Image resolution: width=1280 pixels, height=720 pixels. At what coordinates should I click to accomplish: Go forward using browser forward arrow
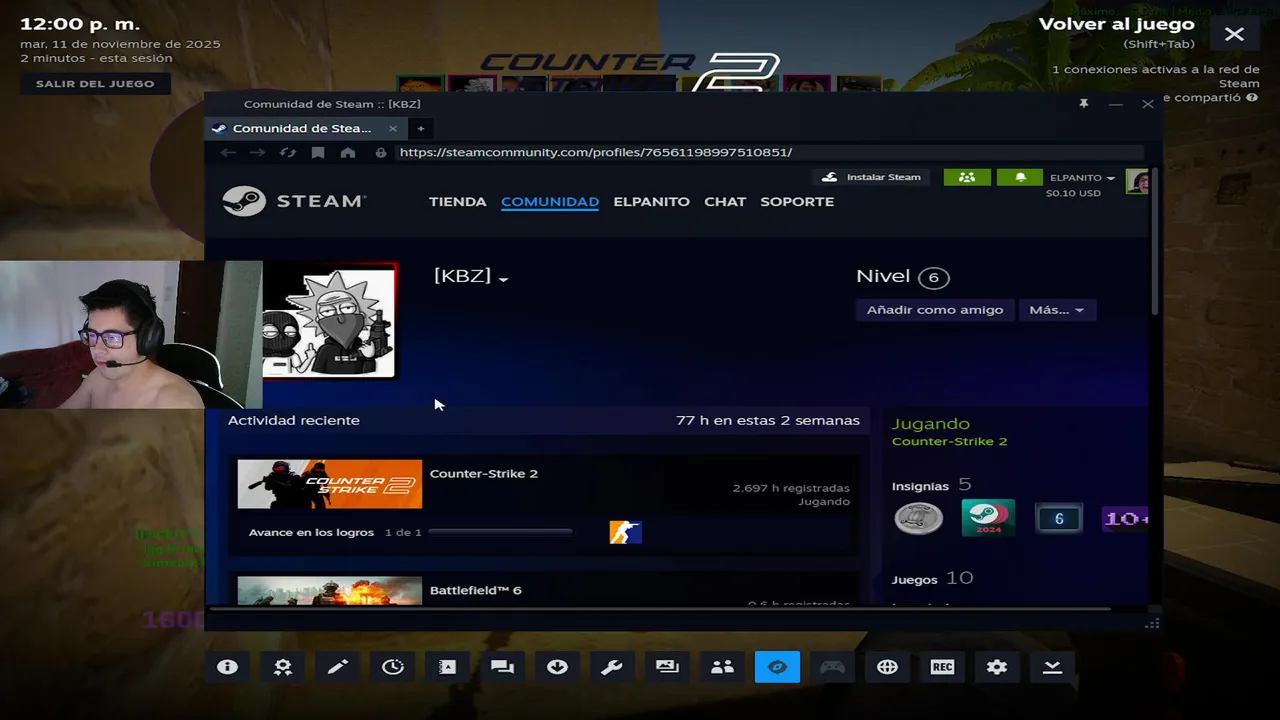[x=258, y=153]
